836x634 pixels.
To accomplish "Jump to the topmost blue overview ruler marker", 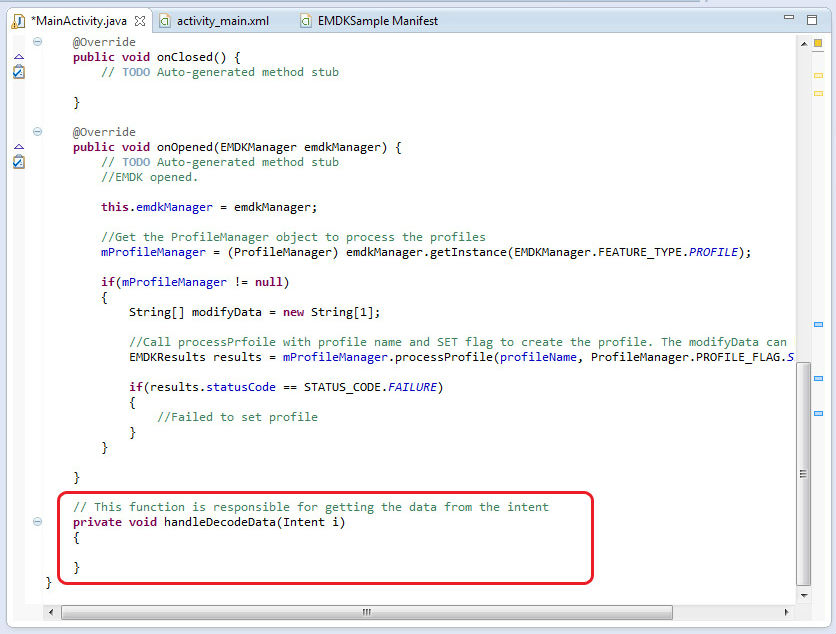I will (x=818, y=324).
